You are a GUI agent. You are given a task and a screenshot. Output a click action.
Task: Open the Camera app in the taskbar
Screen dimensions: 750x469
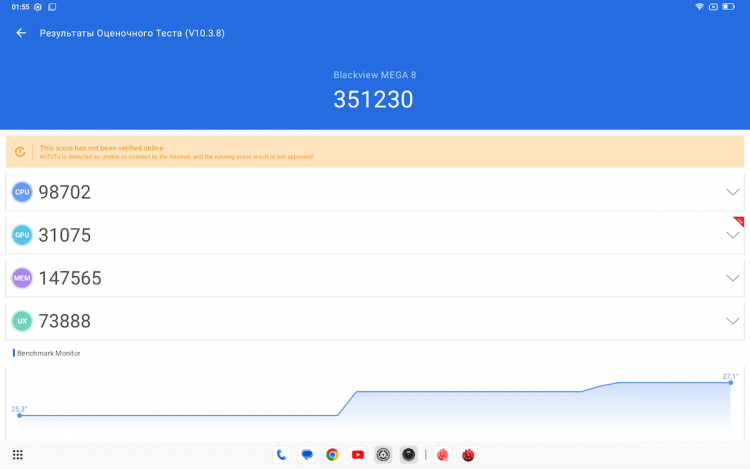[x=408, y=455]
